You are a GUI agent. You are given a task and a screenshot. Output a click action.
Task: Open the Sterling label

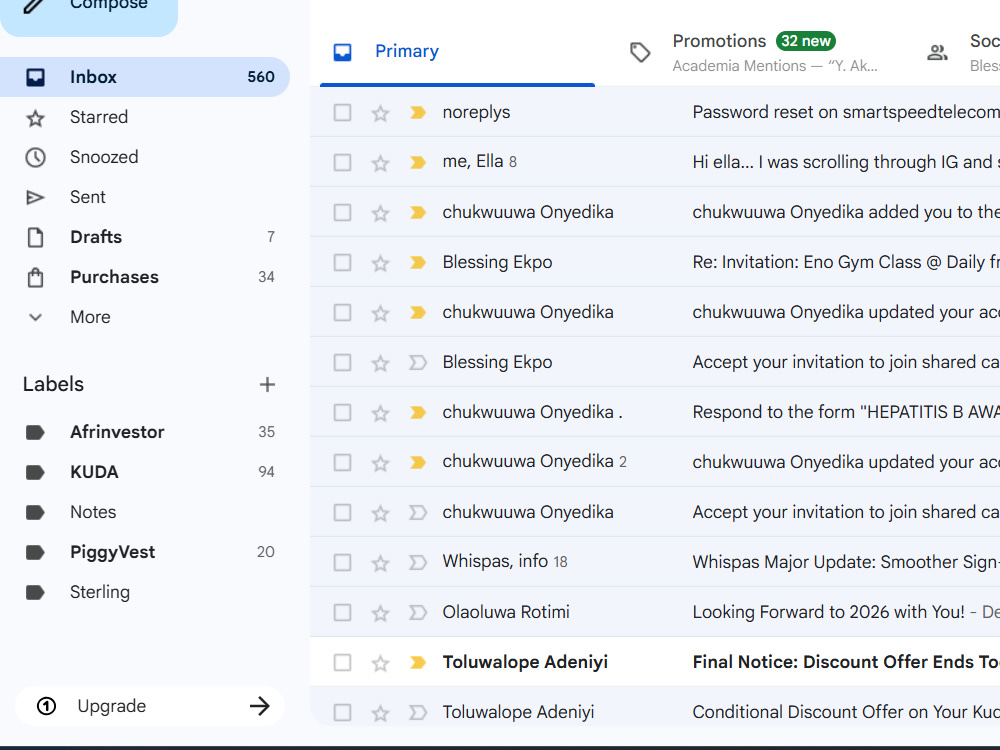click(145, 592)
